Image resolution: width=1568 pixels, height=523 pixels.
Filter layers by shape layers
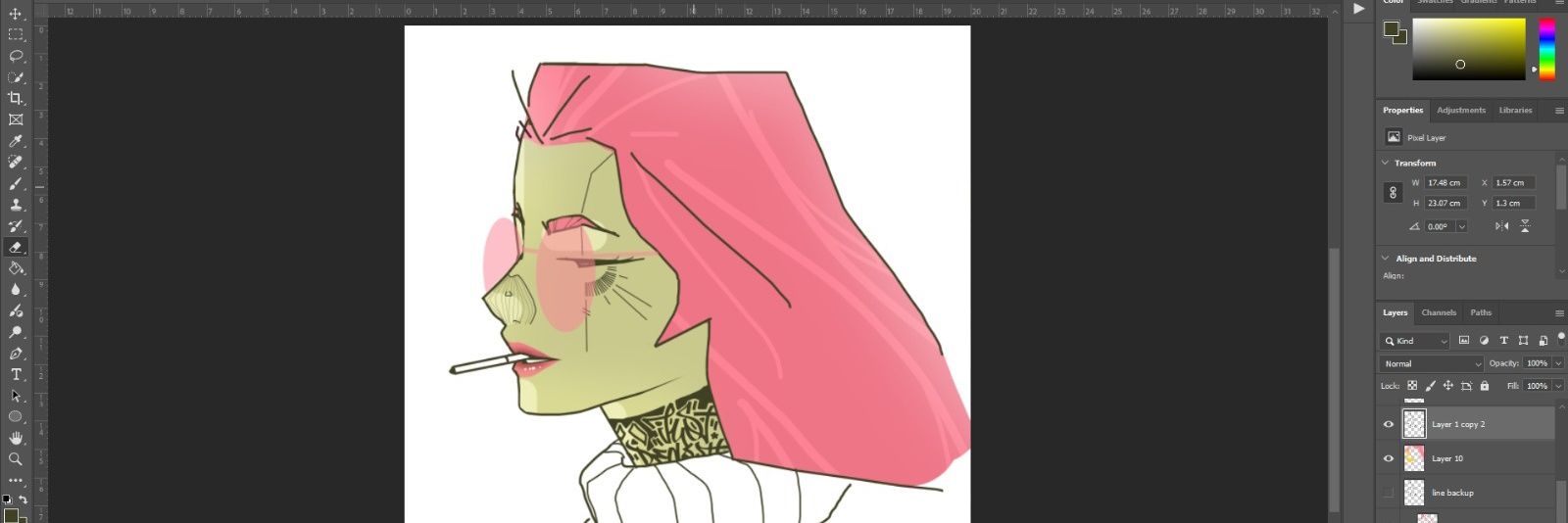click(1523, 341)
